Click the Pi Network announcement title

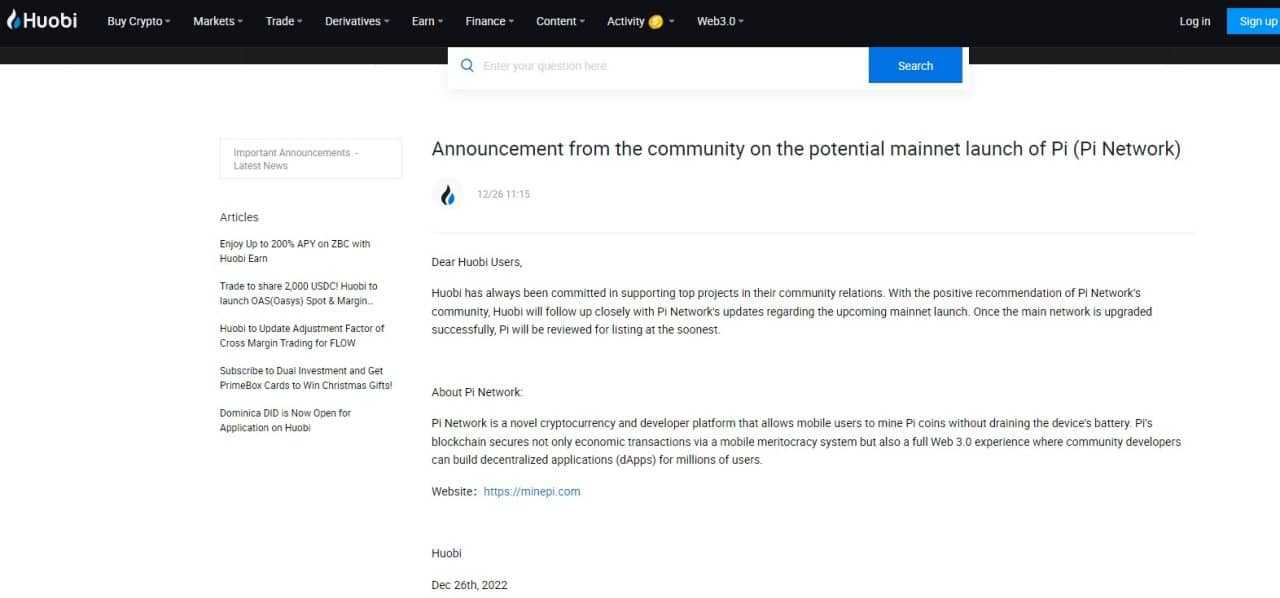[x=806, y=149]
